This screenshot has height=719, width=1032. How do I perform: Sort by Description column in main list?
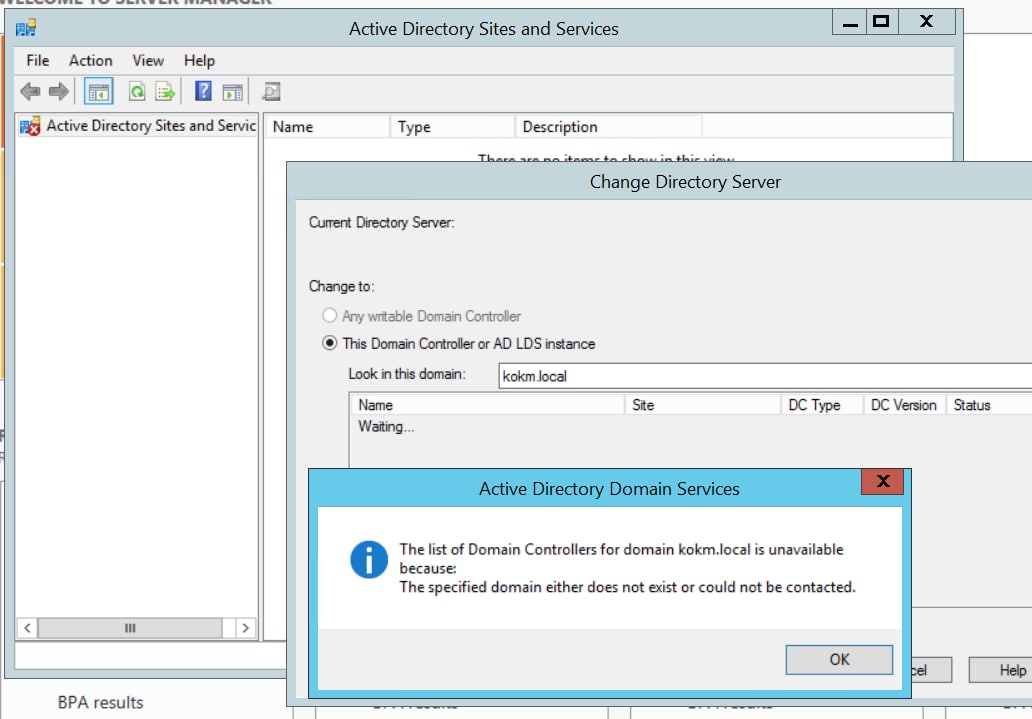(609, 126)
